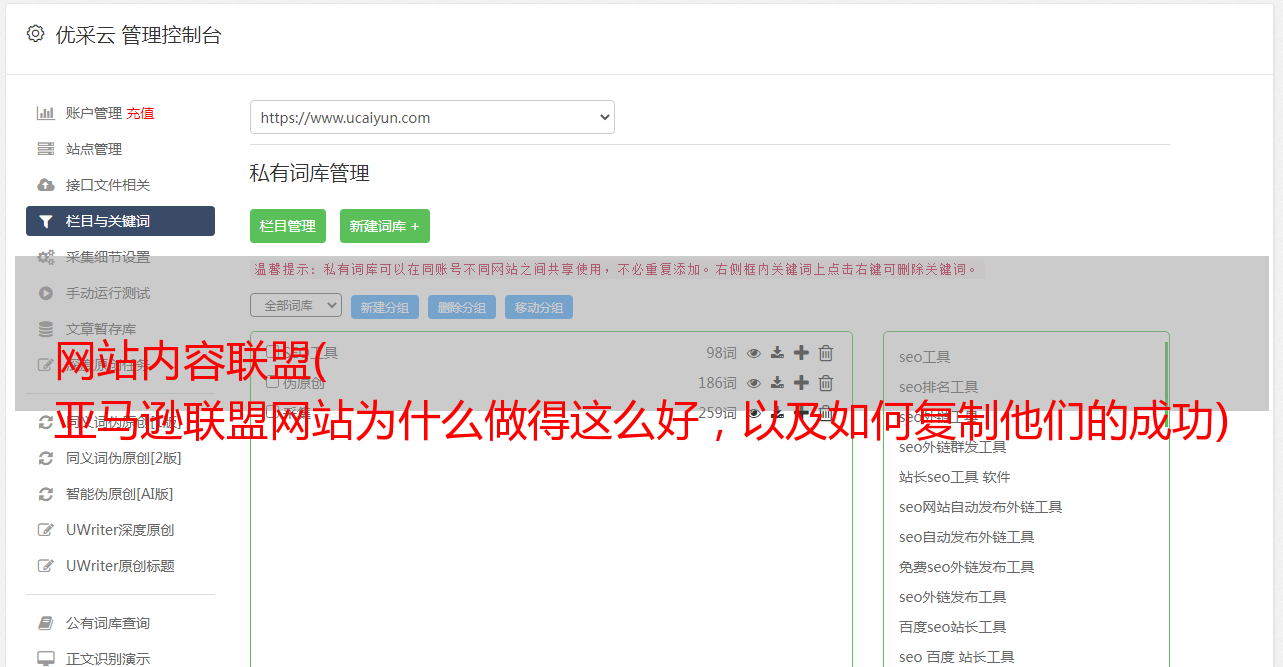Click the gear icon beside 优采云 管理控制台
Screen dimensions: 1283x667
[x=35, y=34]
